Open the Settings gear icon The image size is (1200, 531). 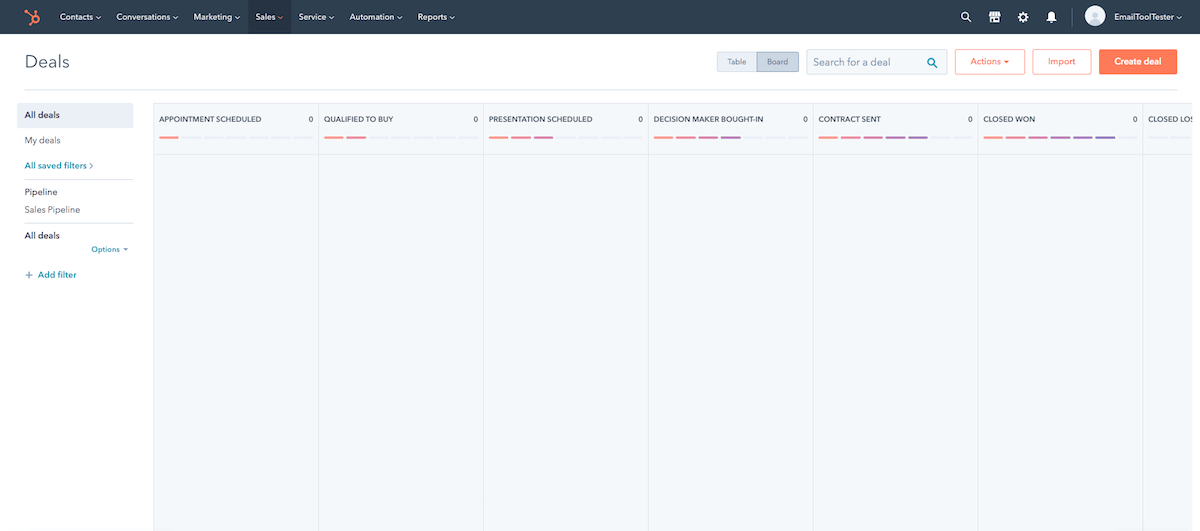[x=1023, y=17]
